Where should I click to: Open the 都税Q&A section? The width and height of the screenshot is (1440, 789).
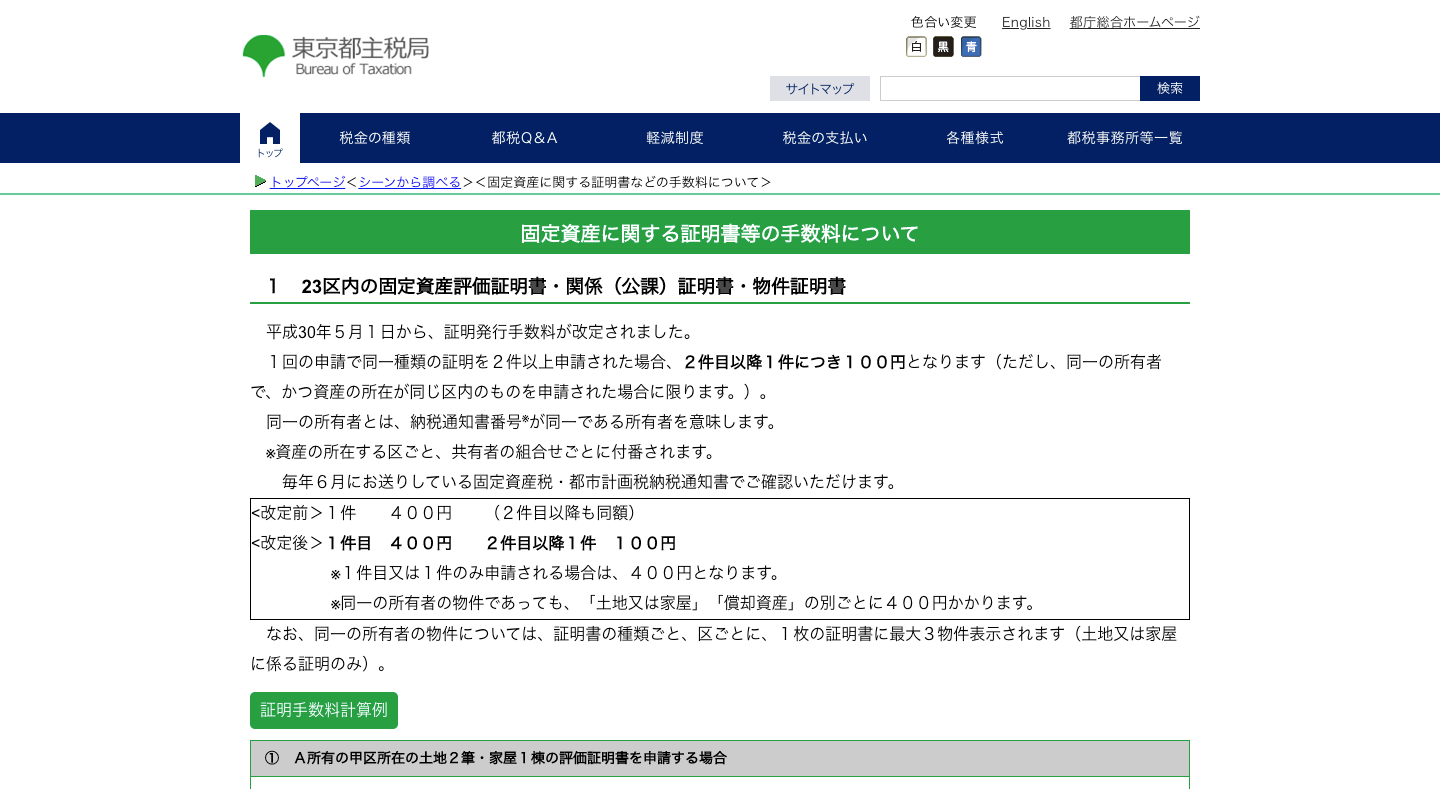(525, 137)
